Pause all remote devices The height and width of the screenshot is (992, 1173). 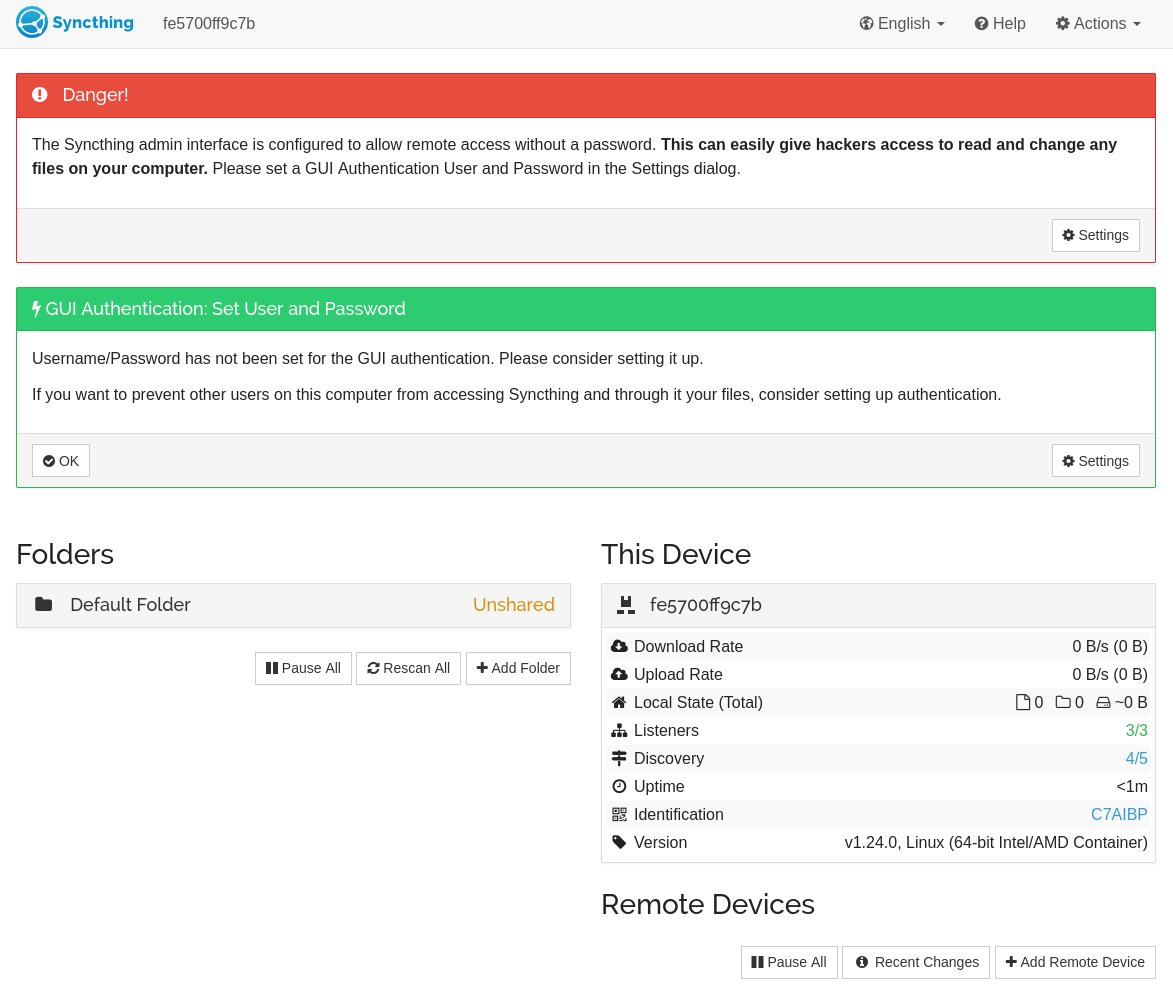tap(789, 962)
